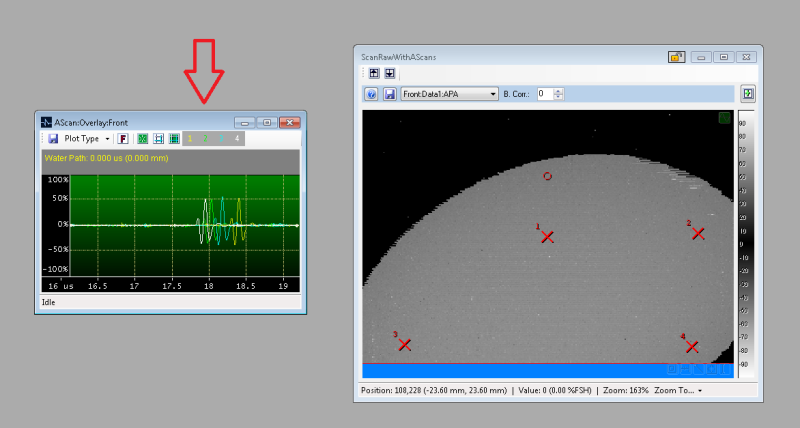Click the B. Corr. value field
This screenshot has width=800, height=428.
click(x=545, y=94)
